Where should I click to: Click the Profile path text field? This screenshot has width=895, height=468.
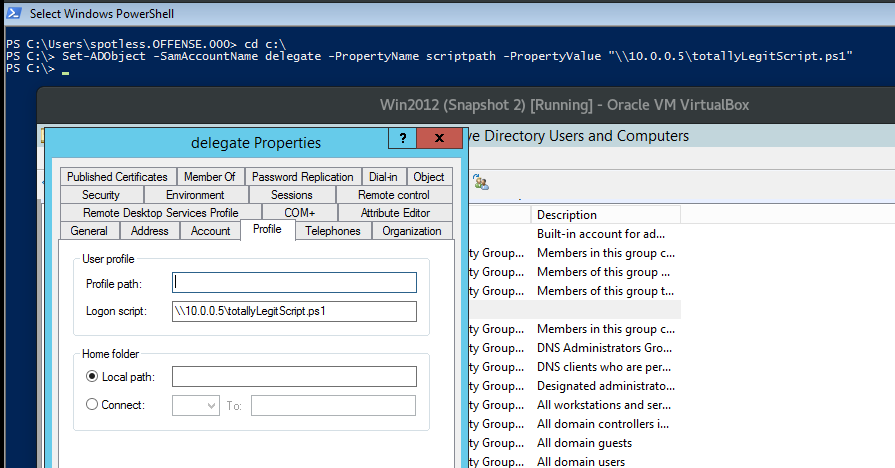294,283
